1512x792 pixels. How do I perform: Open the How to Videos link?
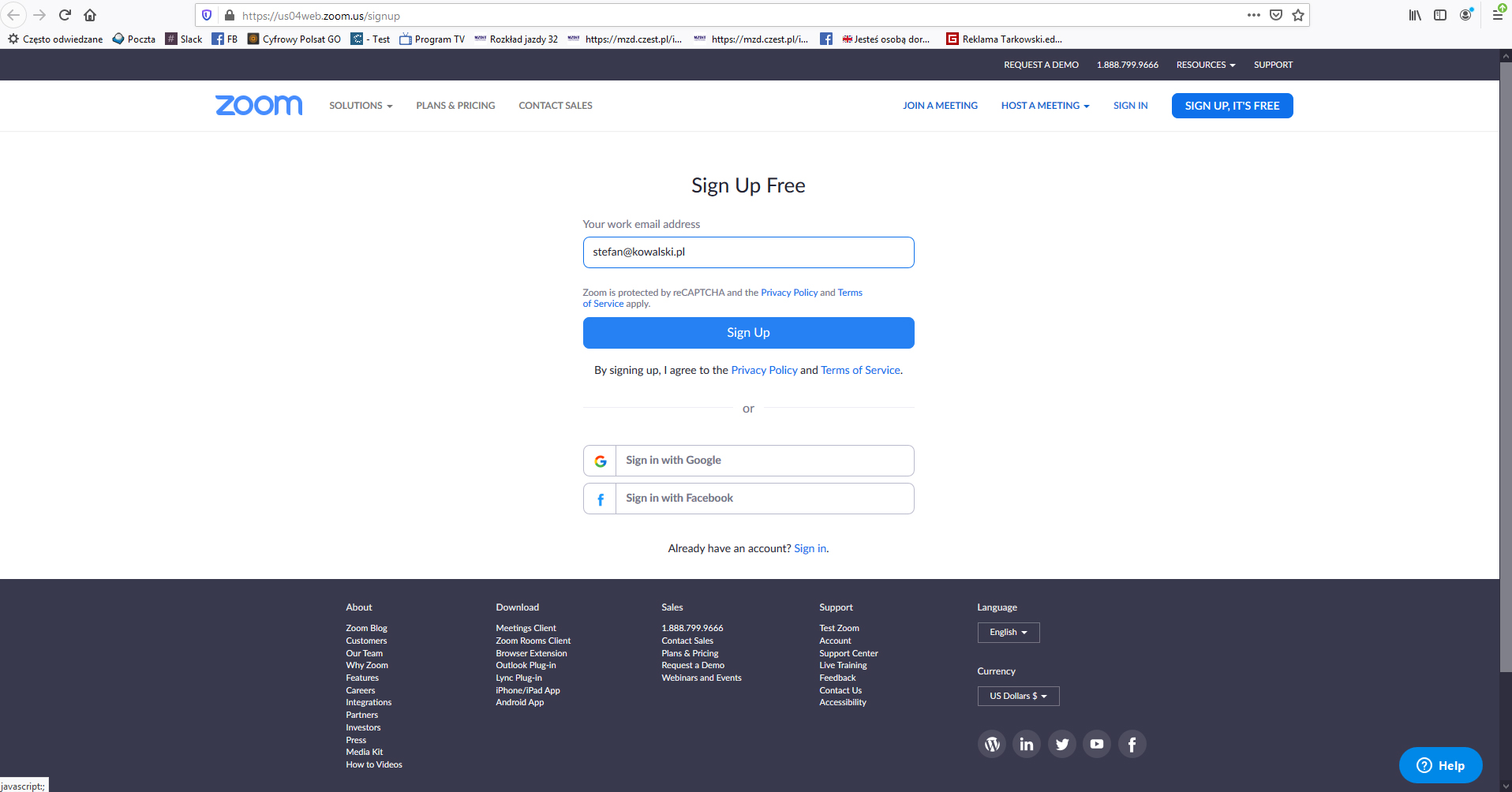pos(374,765)
